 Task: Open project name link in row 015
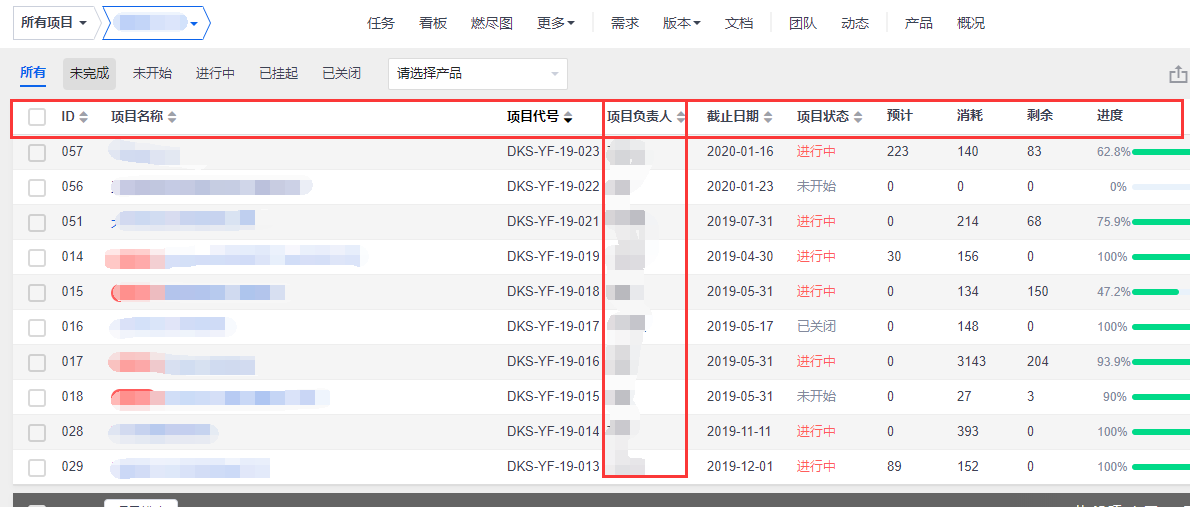click(x=198, y=291)
